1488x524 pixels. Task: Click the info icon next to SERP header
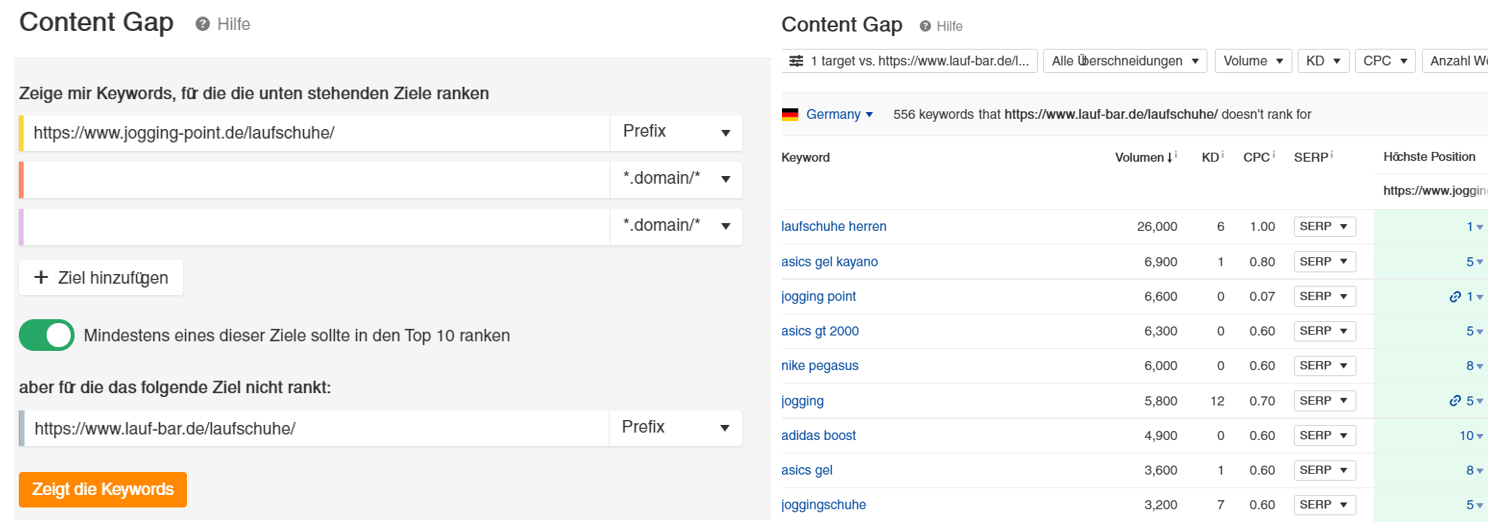click(x=1334, y=156)
